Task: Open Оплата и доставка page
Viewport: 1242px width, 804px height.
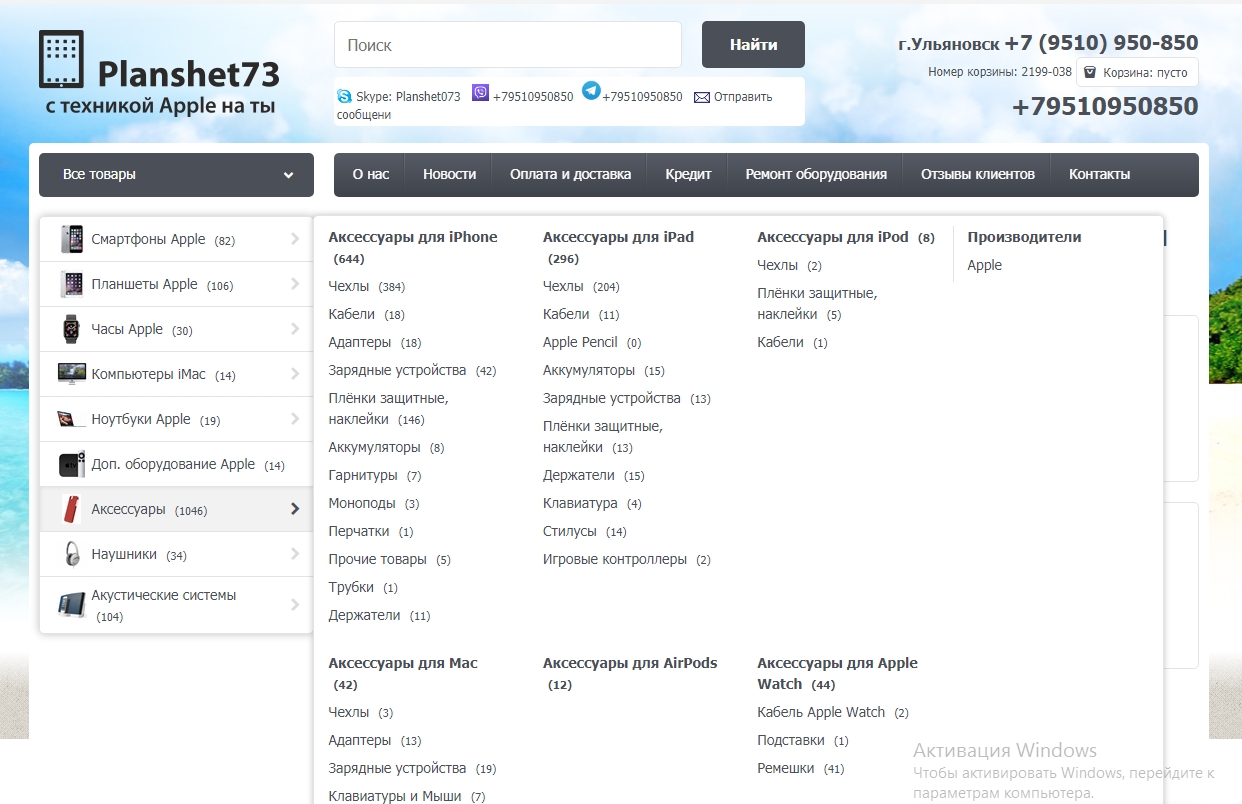Action: coord(570,175)
